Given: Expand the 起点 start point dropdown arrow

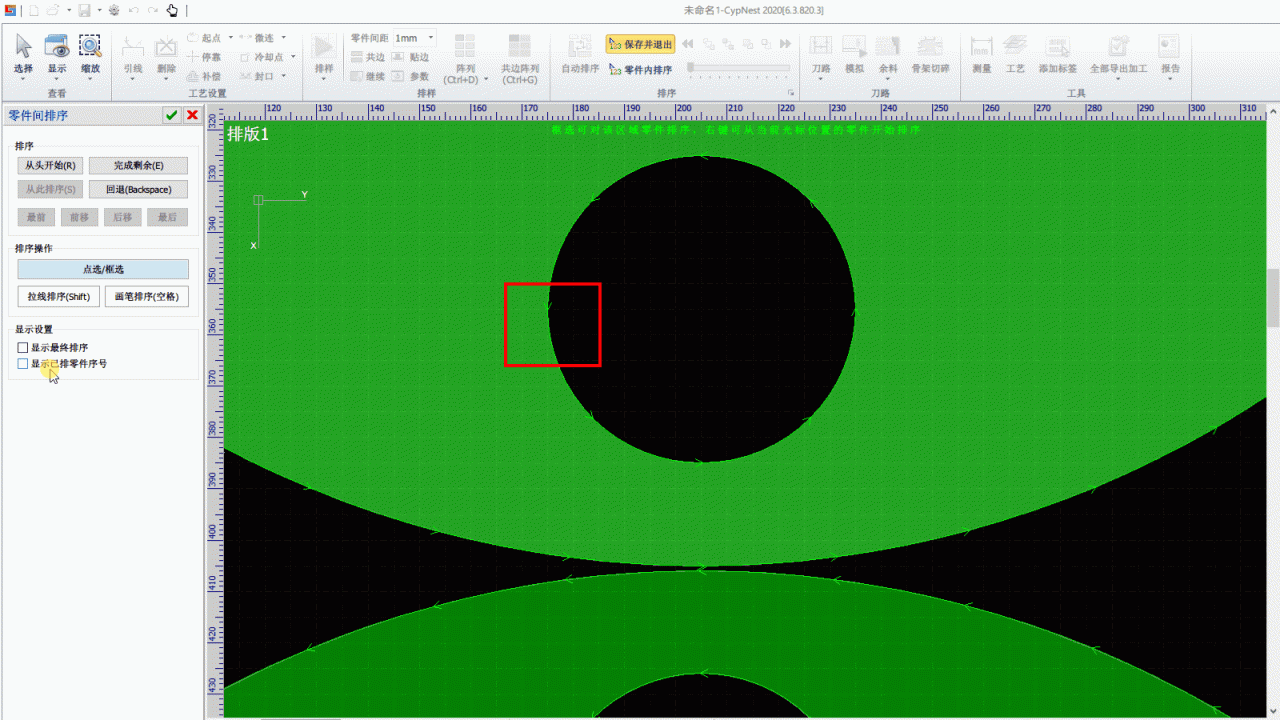Looking at the screenshot, I should tap(231, 38).
